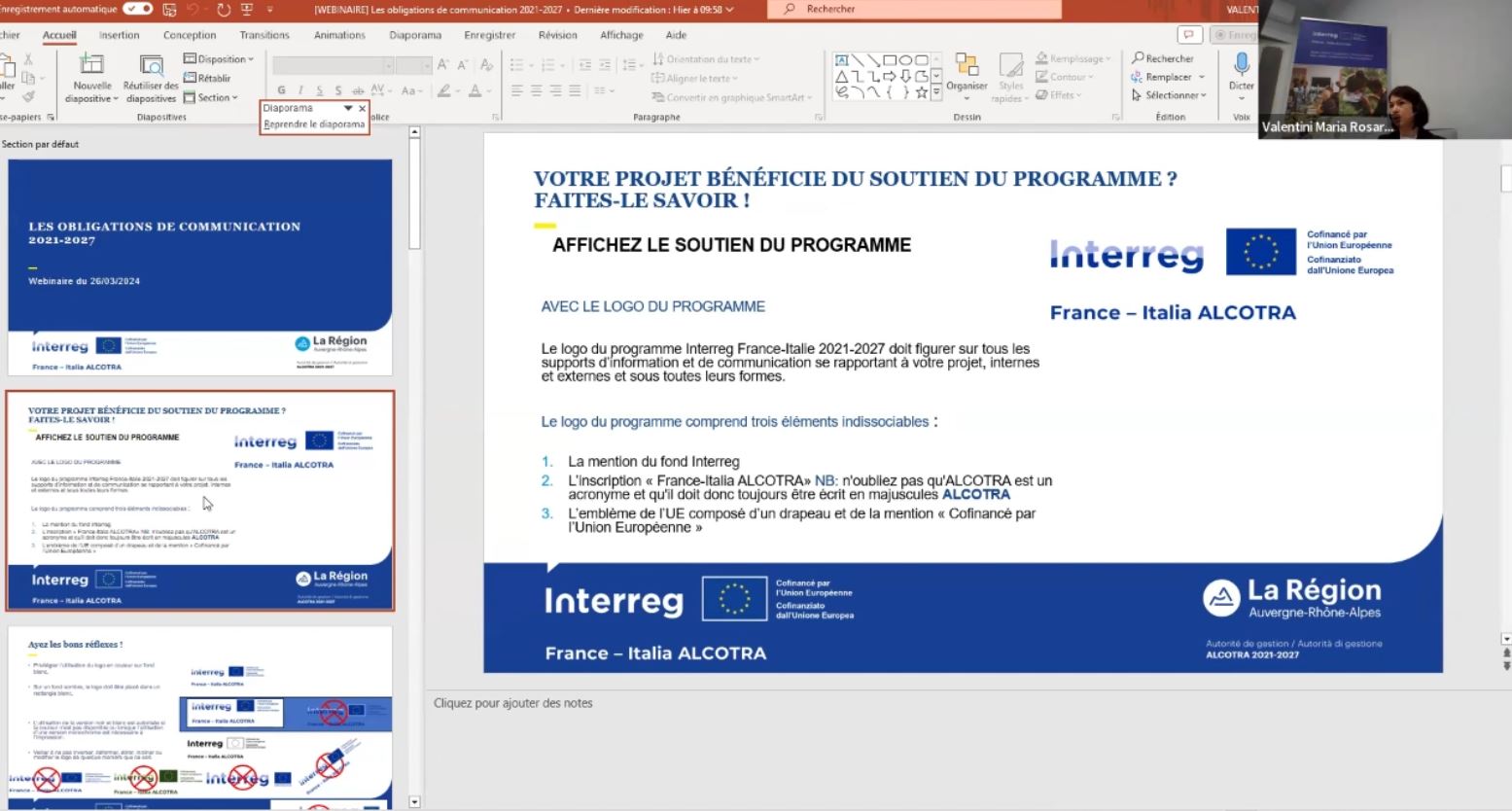Select the text box shape in gallery
Viewport: 1512px width, 811px height.
coord(842,60)
